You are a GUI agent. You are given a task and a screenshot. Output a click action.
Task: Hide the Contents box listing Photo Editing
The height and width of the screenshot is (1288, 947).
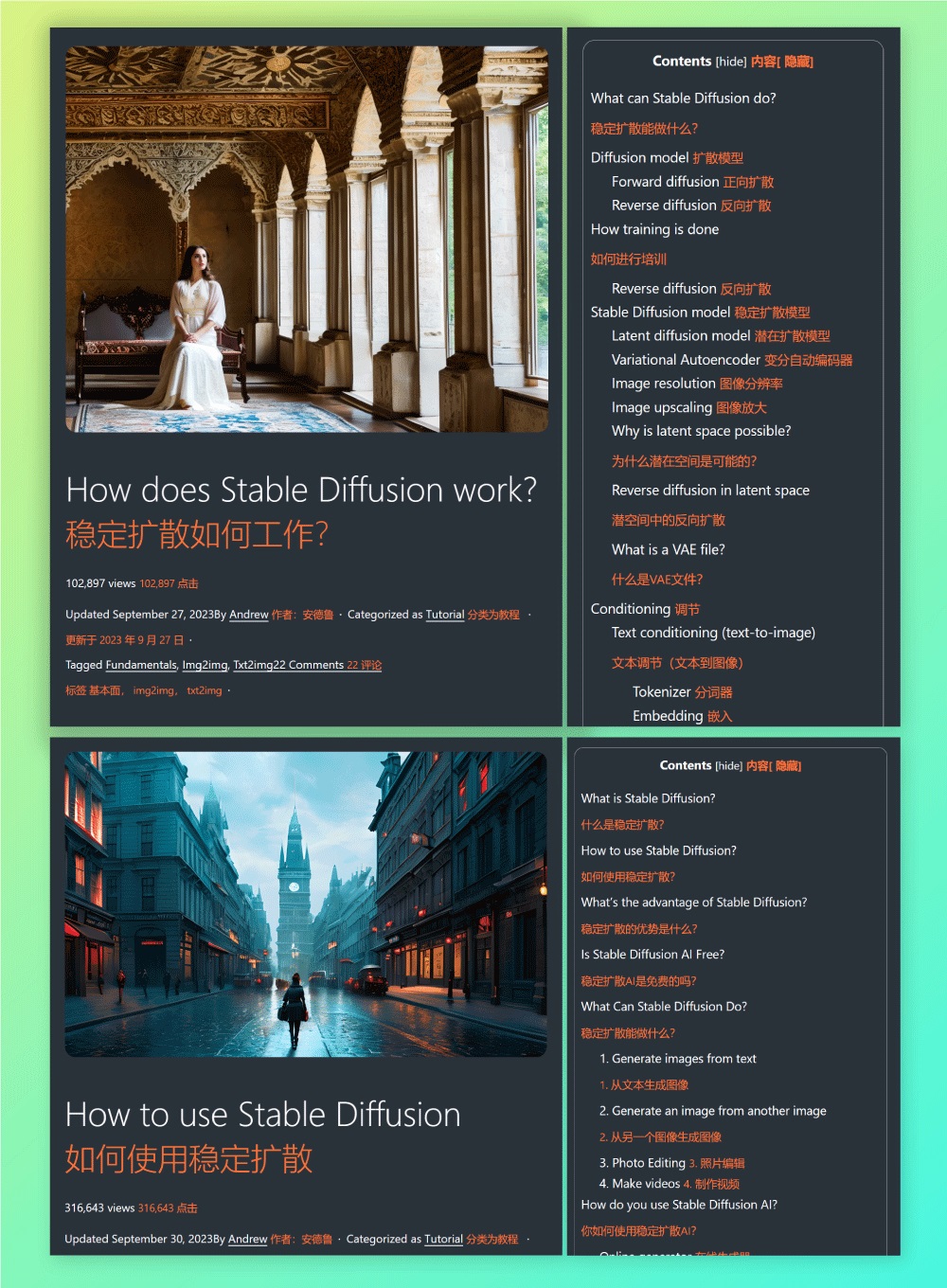(728, 766)
